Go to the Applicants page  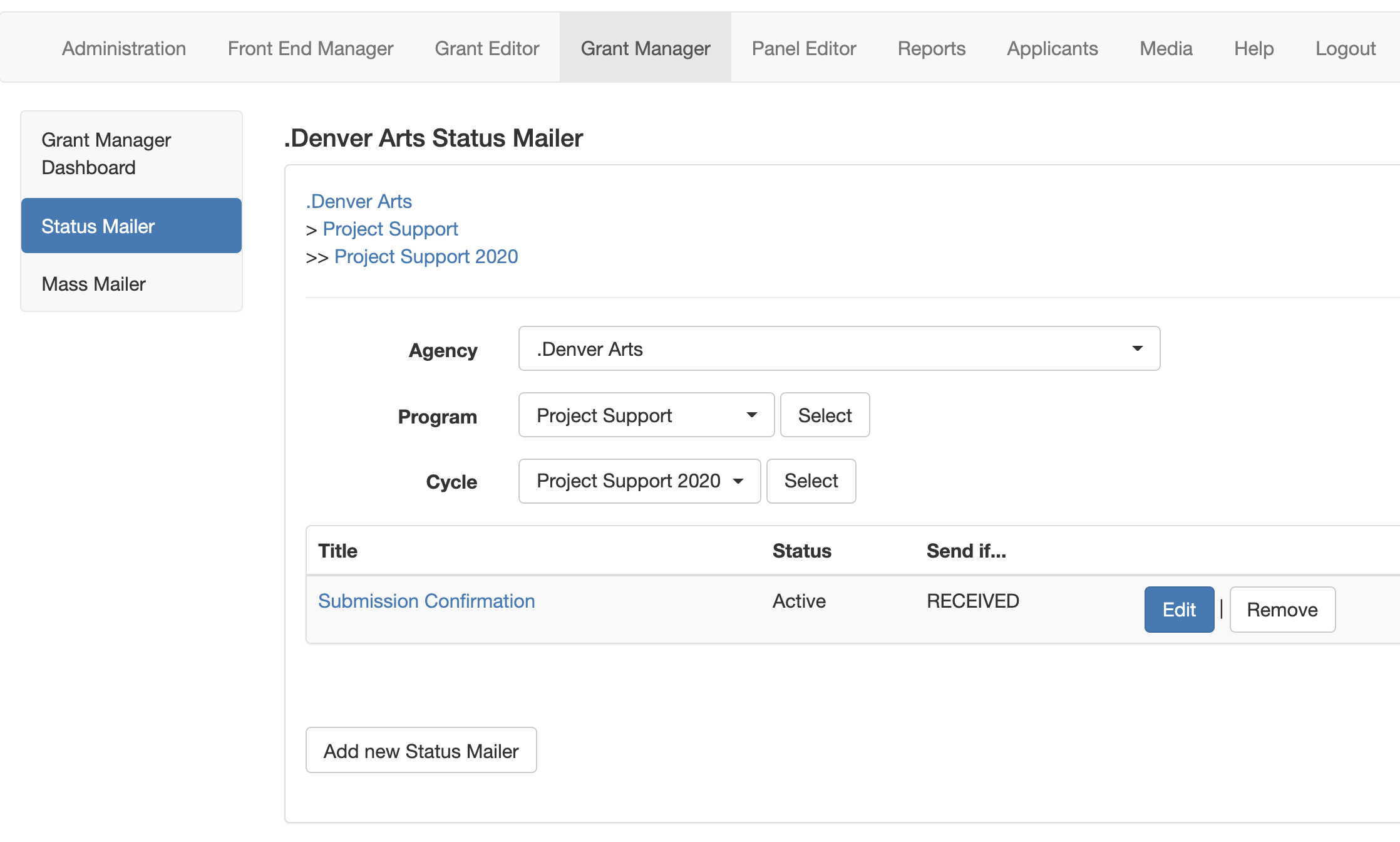point(1053,48)
